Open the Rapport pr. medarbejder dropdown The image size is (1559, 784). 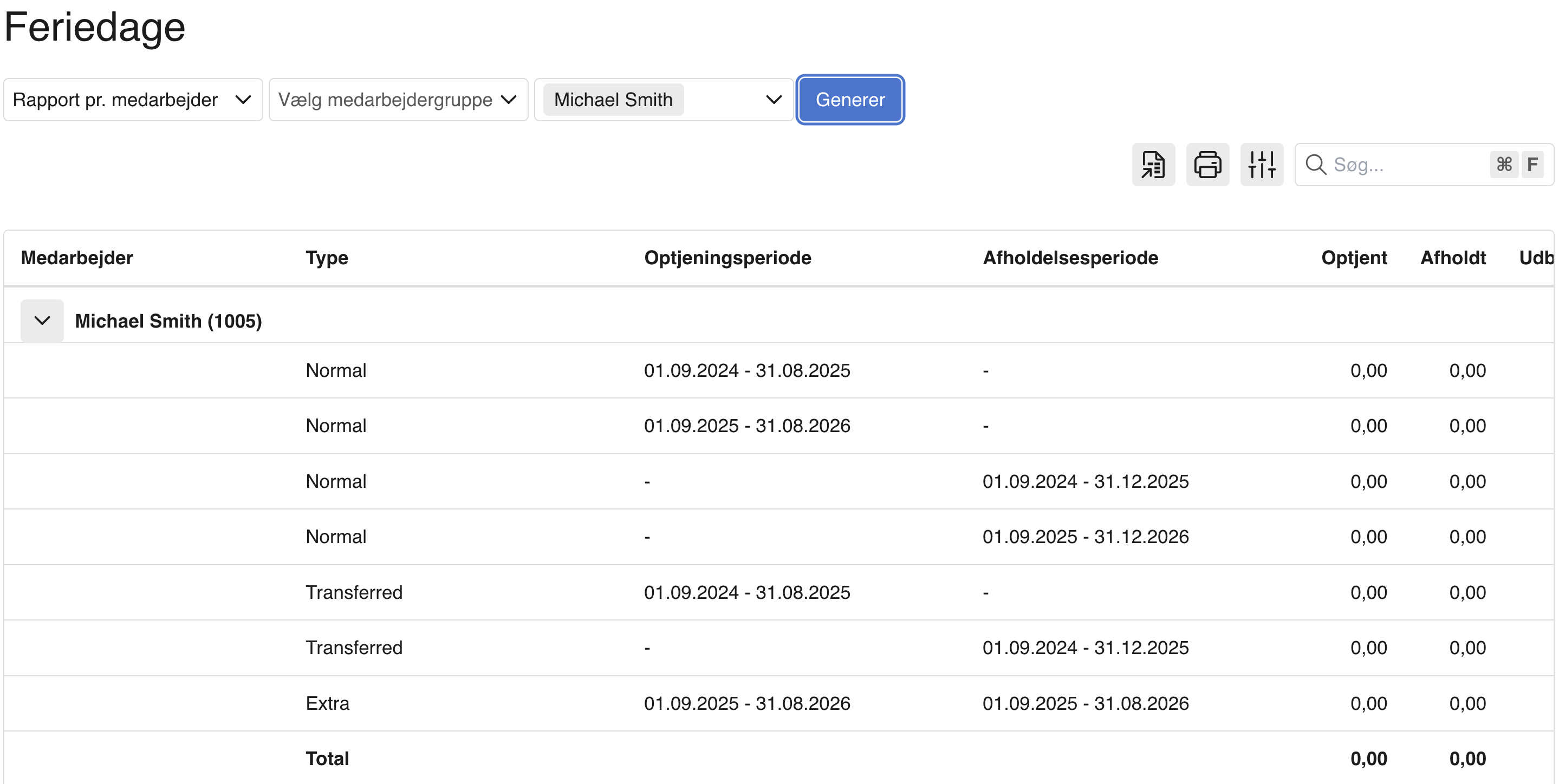133,100
